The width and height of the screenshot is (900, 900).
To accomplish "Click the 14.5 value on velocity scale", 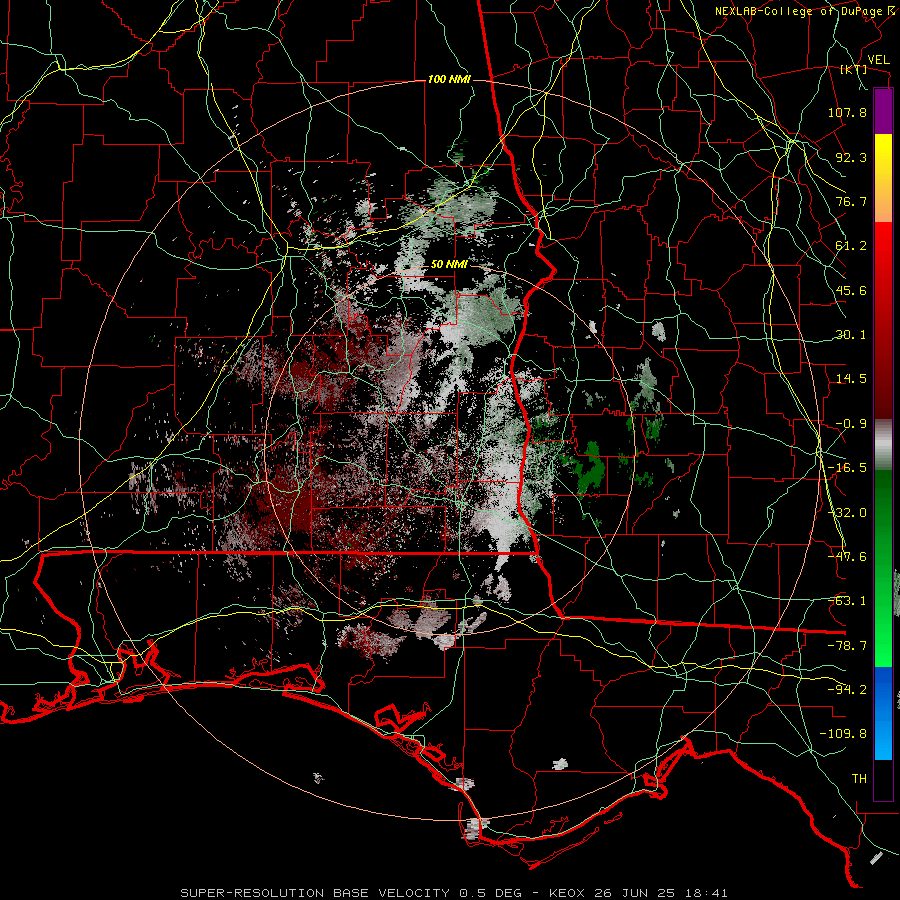I will [x=851, y=379].
